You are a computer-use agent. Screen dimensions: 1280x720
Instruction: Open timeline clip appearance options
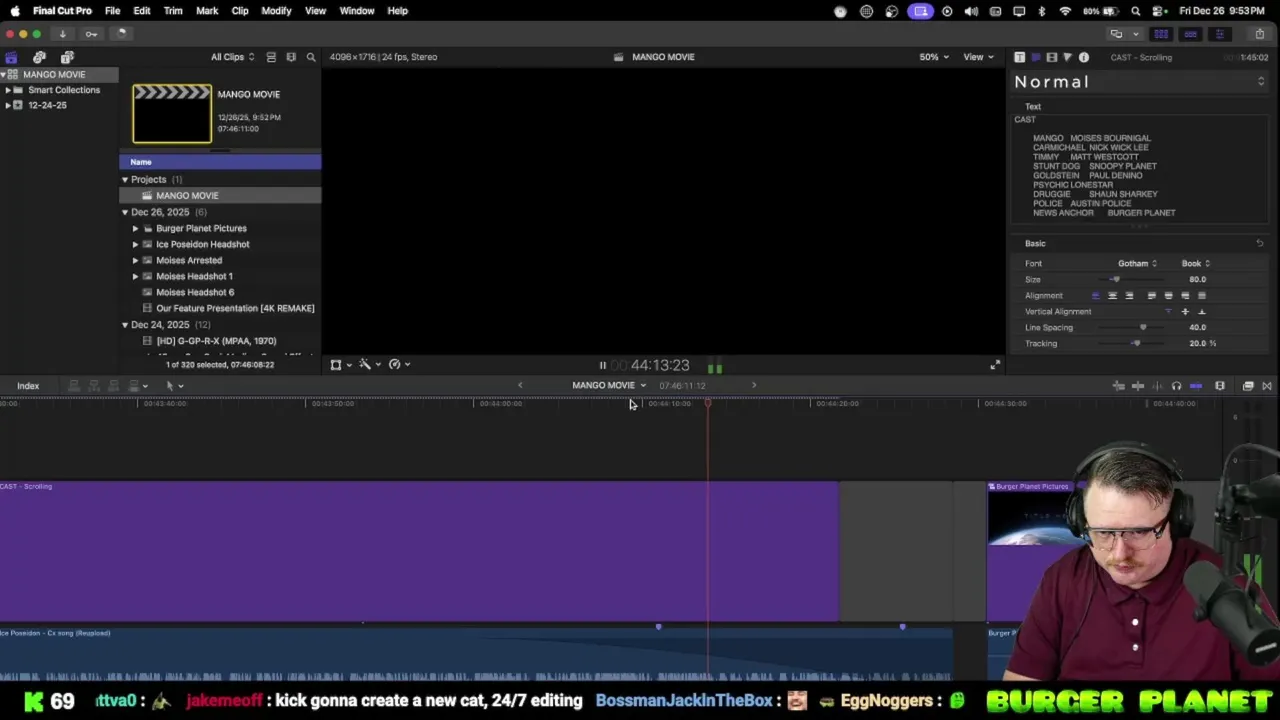coord(1220,386)
